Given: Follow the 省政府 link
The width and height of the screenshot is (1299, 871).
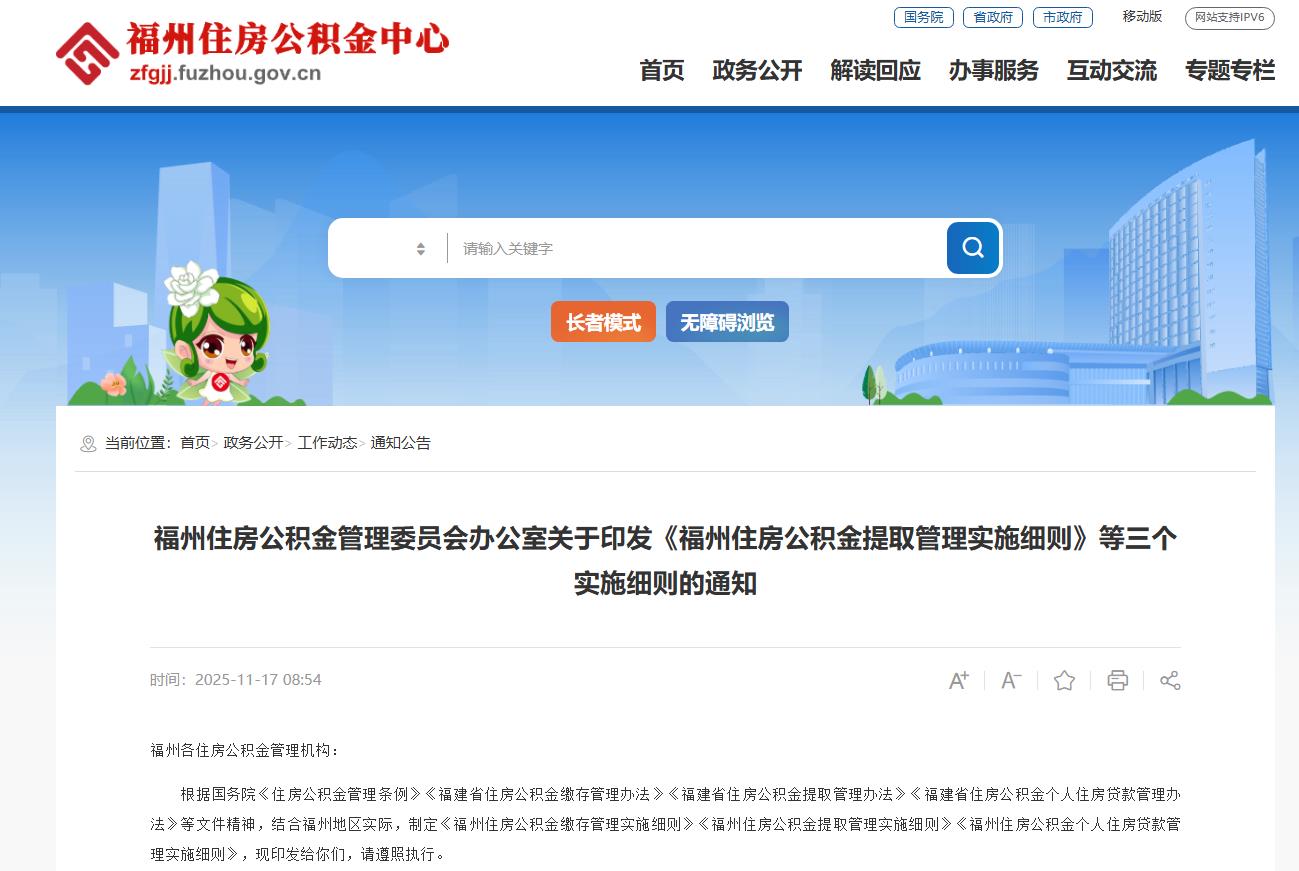Looking at the screenshot, I should coord(992,17).
